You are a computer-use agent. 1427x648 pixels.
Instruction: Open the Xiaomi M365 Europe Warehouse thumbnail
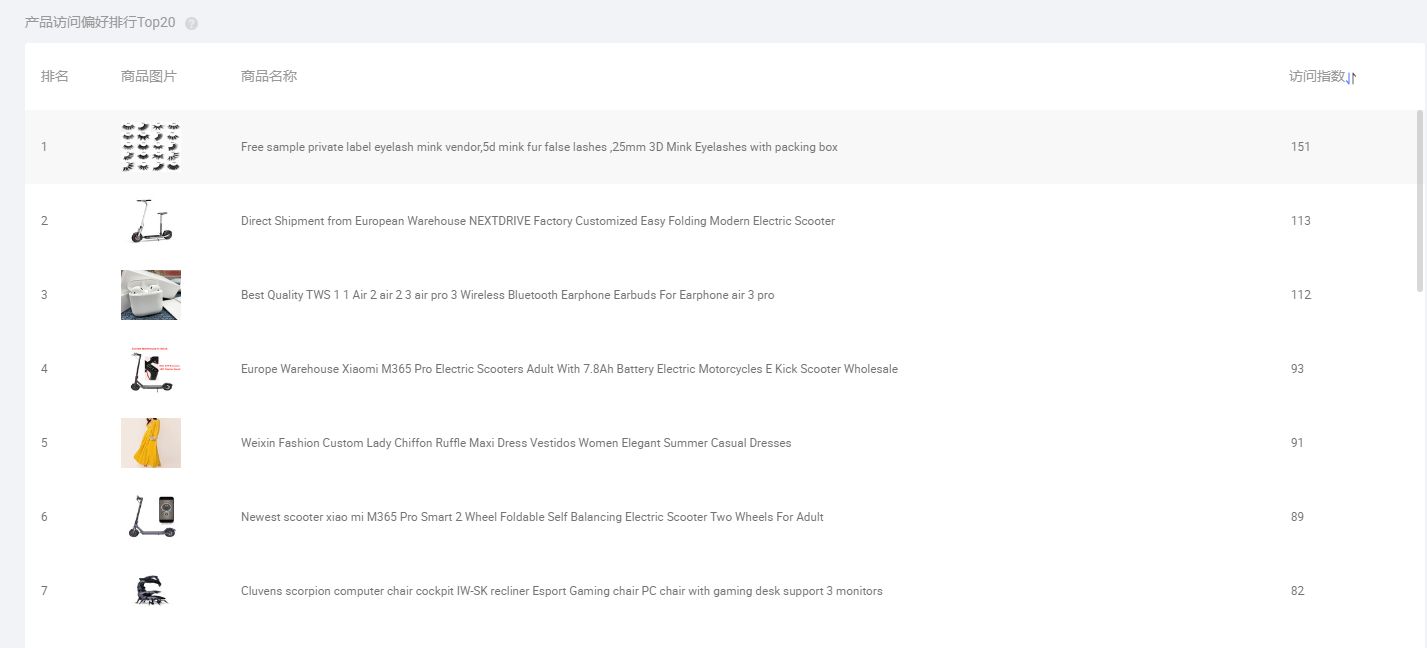[x=151, y=369]
